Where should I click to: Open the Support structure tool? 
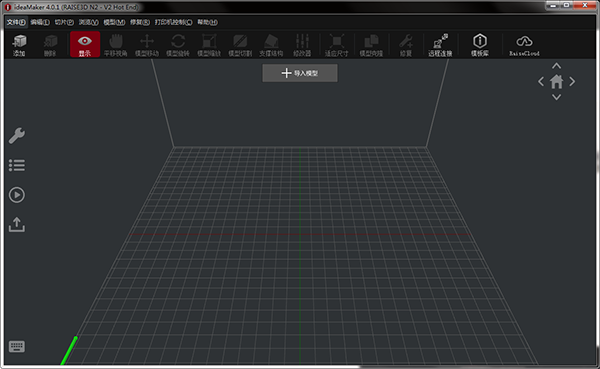(271, 45)
